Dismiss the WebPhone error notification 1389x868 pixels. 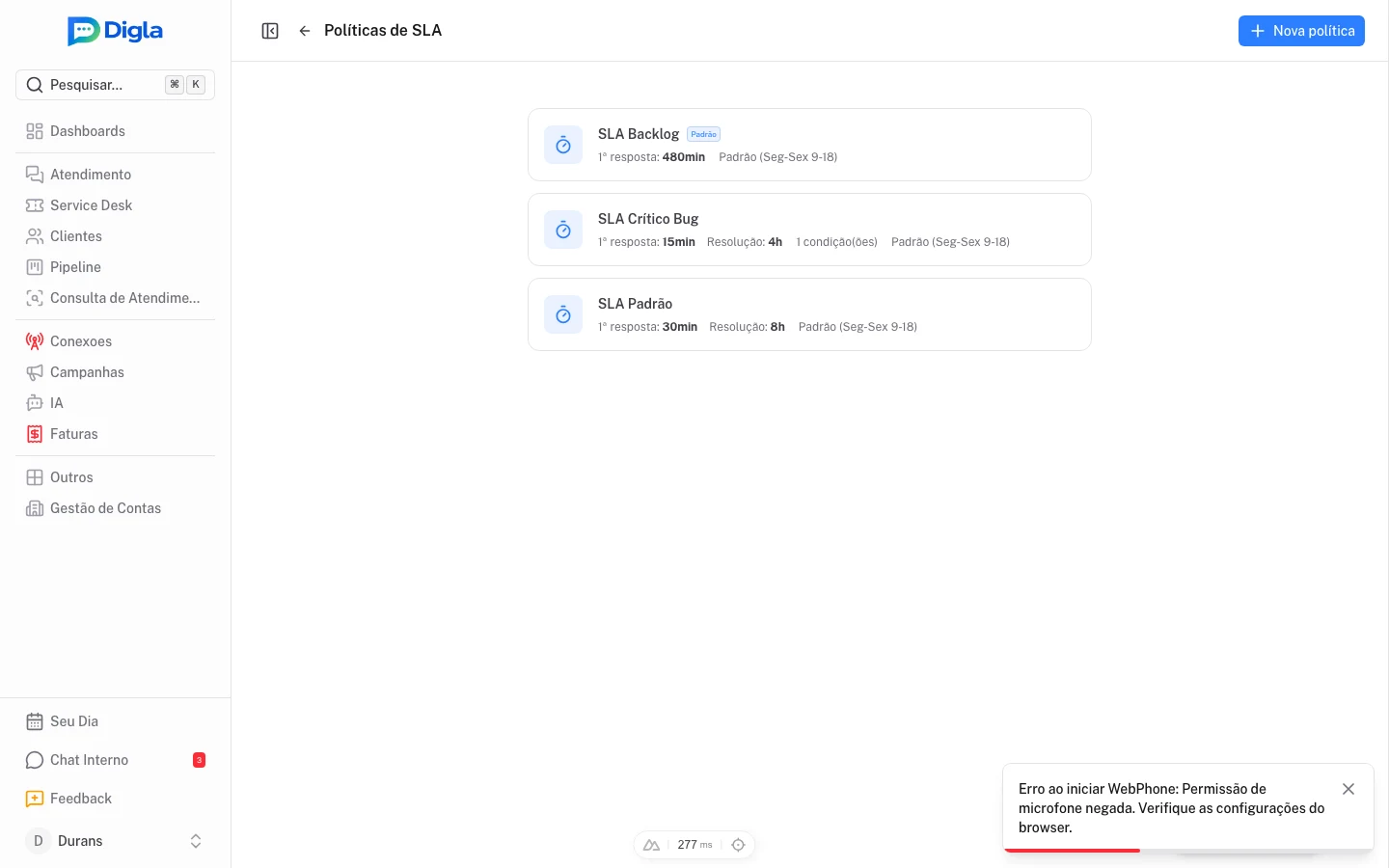pyautogui.click(x=1348, y=789)
